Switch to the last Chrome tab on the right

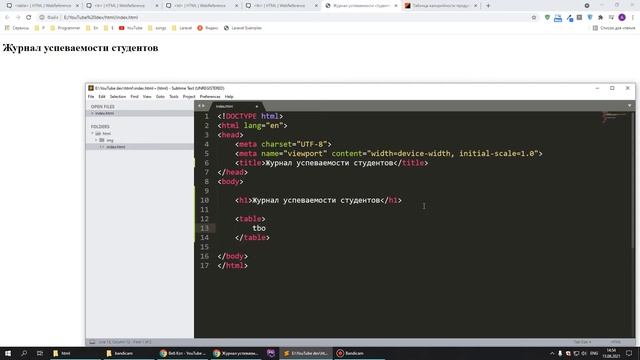(442, 6)
